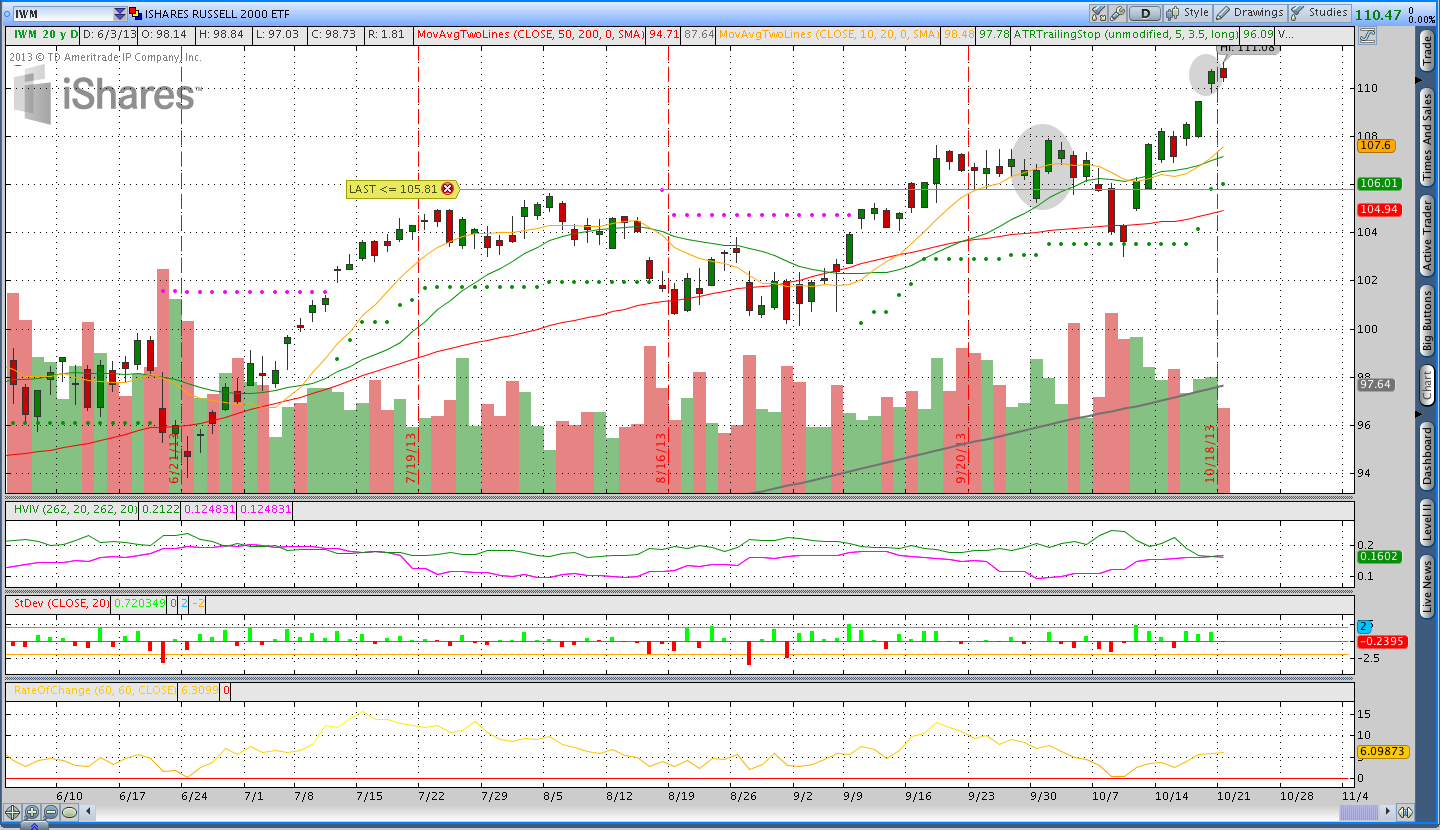
Task: Click the 104.94 red price bubble
Action: [x=1379, y=209]
